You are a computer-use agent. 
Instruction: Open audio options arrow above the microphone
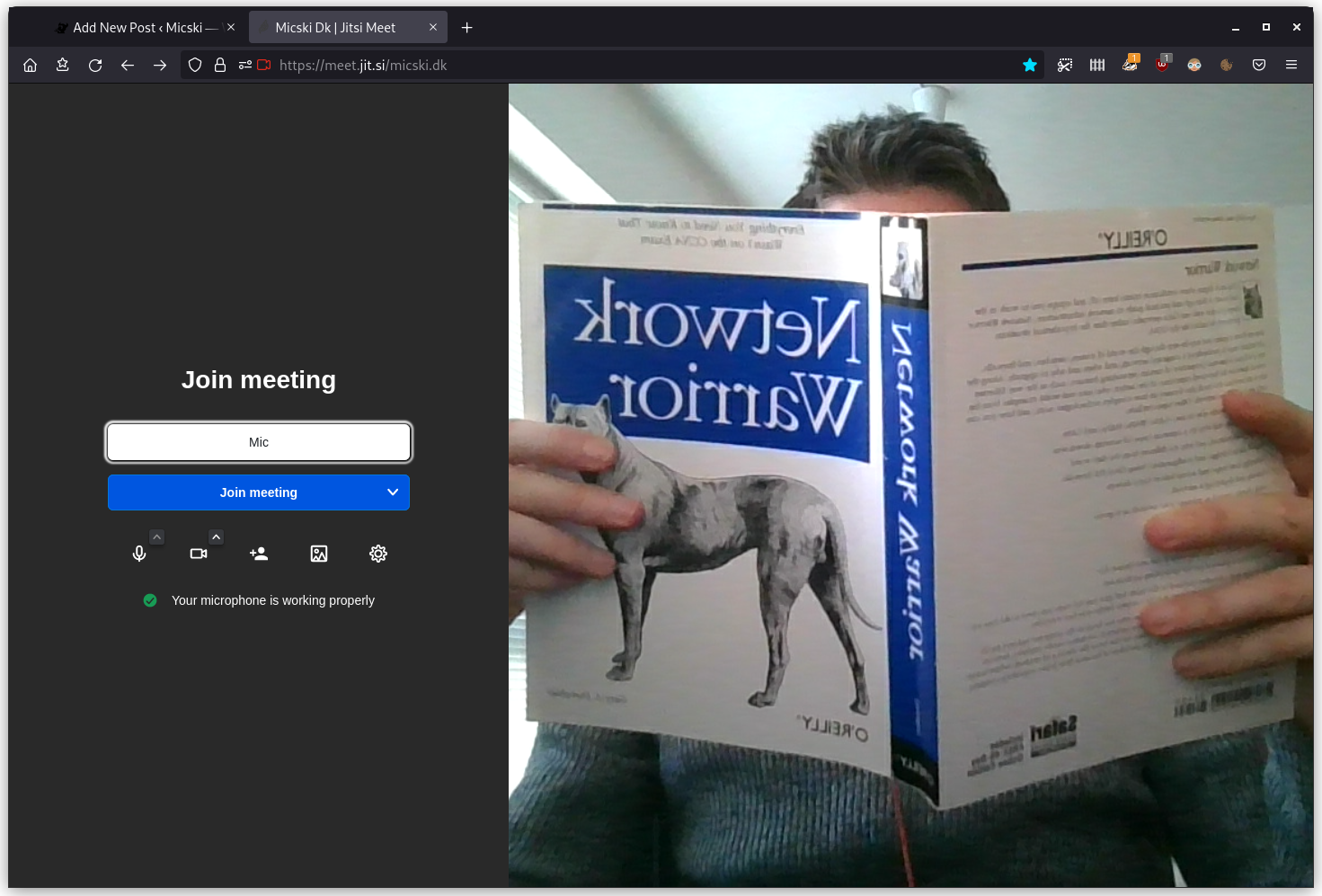click(x=157, y=537)
